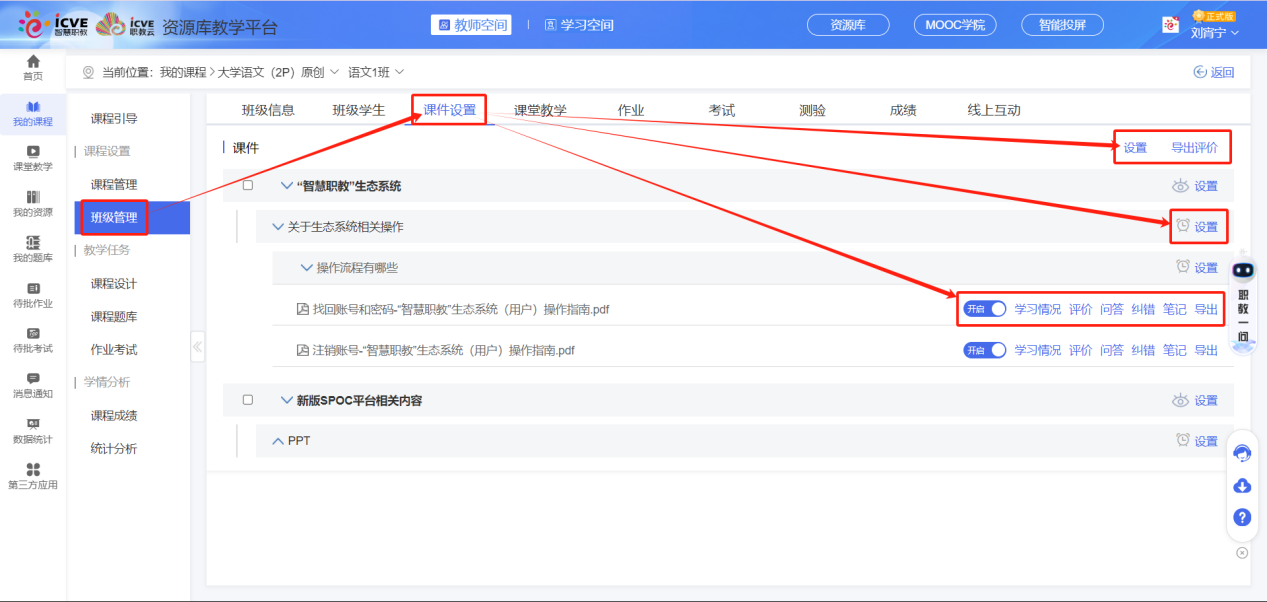
Task: Open 数据统计 from the sidebar
Action: coord(31,430)
